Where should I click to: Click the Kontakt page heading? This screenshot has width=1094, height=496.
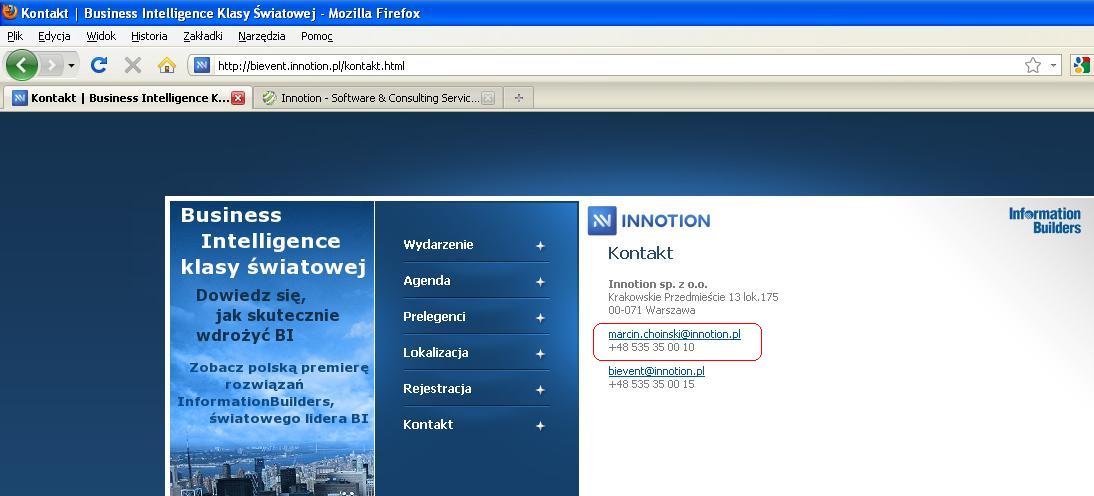coord(640,253)
